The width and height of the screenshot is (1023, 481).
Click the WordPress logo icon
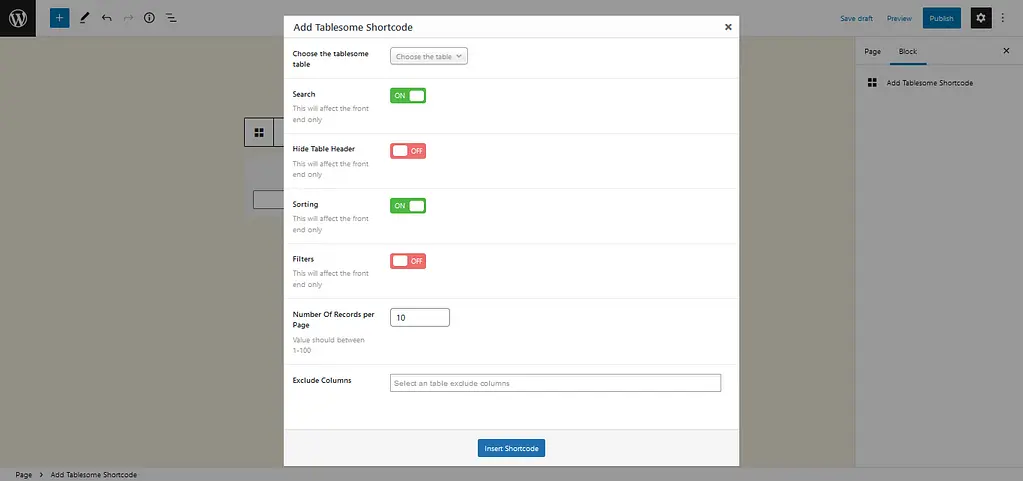point(18,18)
